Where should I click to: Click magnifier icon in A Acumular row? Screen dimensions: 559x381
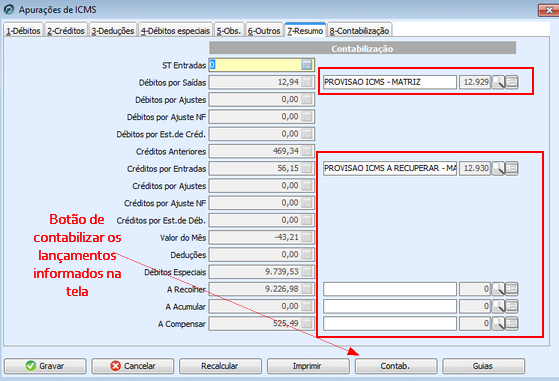click(x=498, y=306)
